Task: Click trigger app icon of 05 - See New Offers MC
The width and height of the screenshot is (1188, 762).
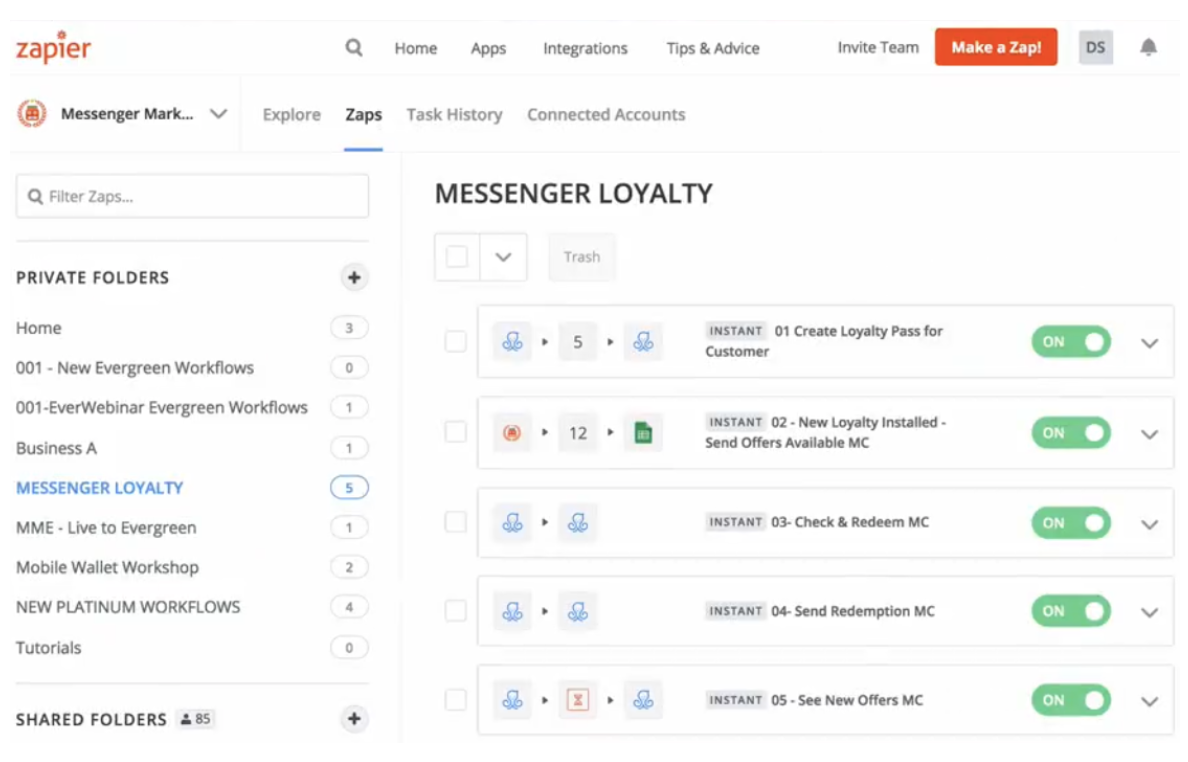Action: pos(512,700)
